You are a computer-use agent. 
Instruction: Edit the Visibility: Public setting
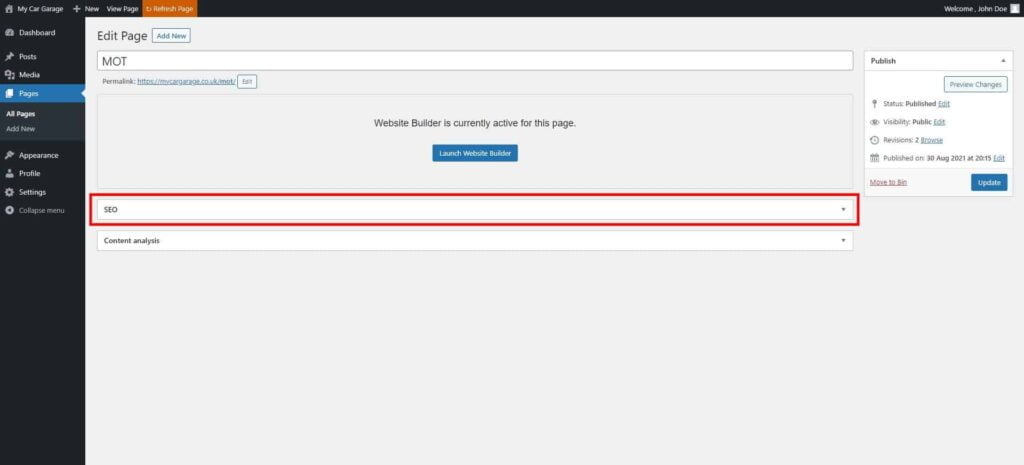[x=939, y=122]
